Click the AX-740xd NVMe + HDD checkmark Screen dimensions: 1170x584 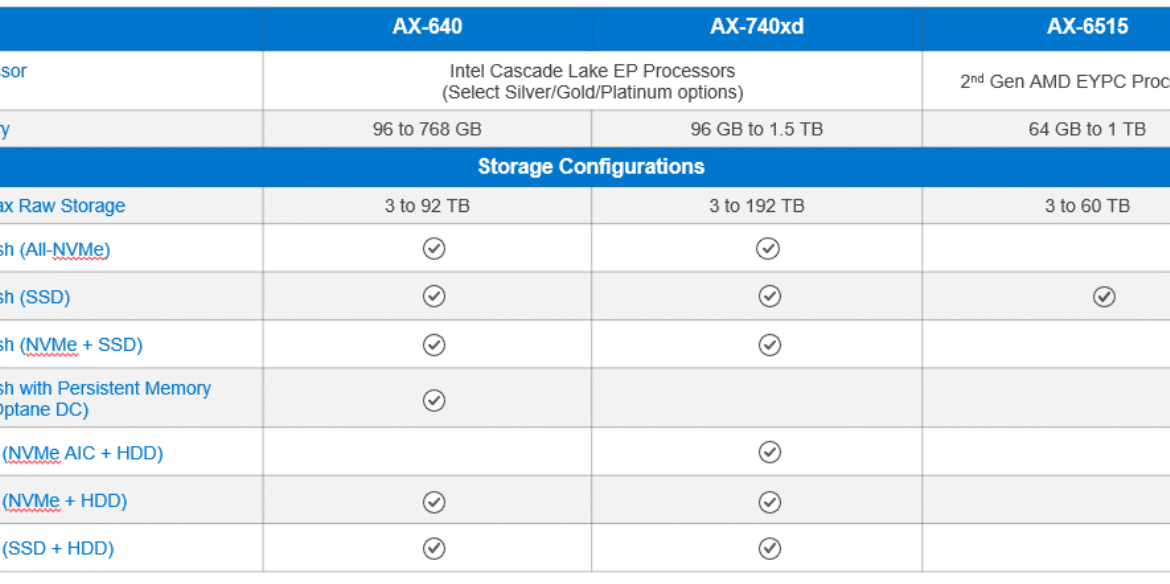point(769,502)
